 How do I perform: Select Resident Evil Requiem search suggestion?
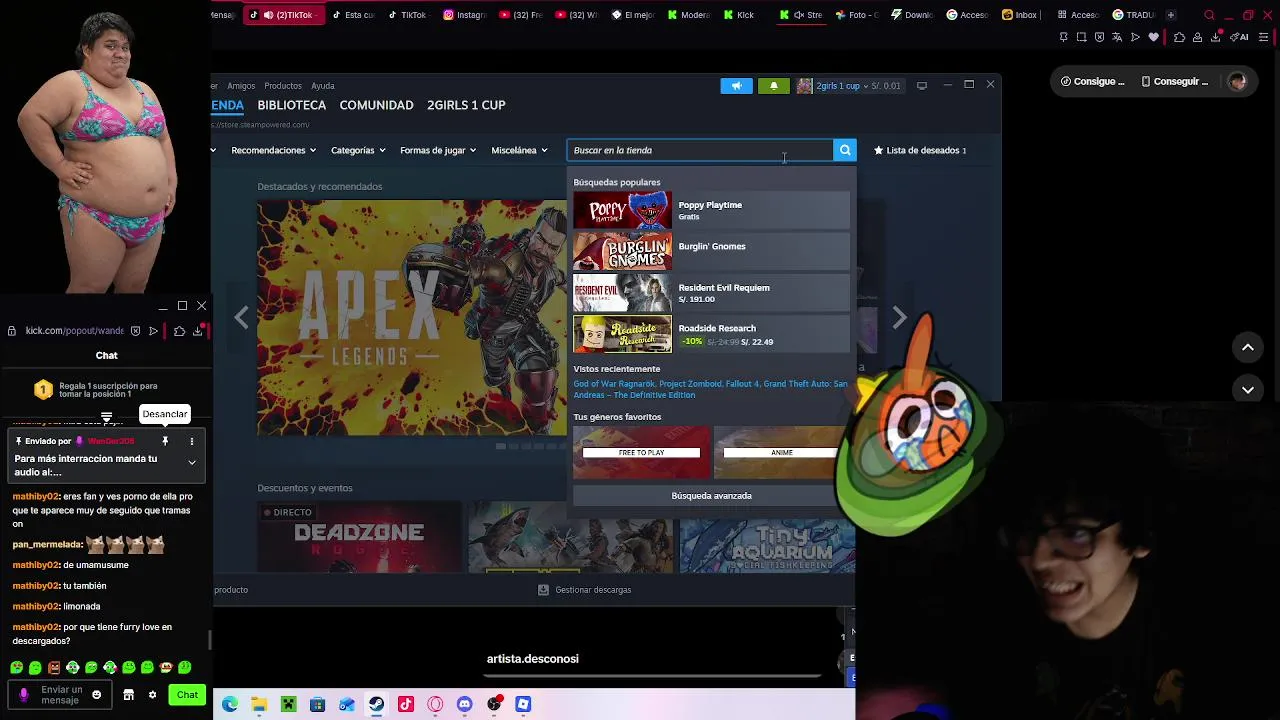pyautogui.click(x=711, y=293)
